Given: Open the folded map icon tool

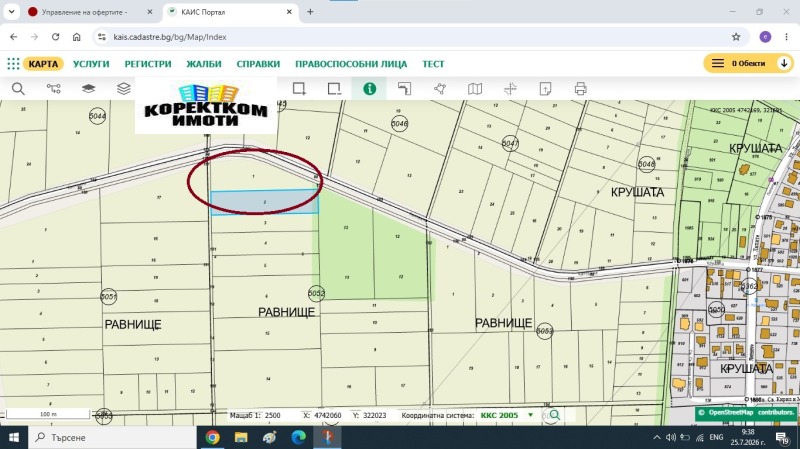Looking at the screenshot, I should [x=475, y=89].
